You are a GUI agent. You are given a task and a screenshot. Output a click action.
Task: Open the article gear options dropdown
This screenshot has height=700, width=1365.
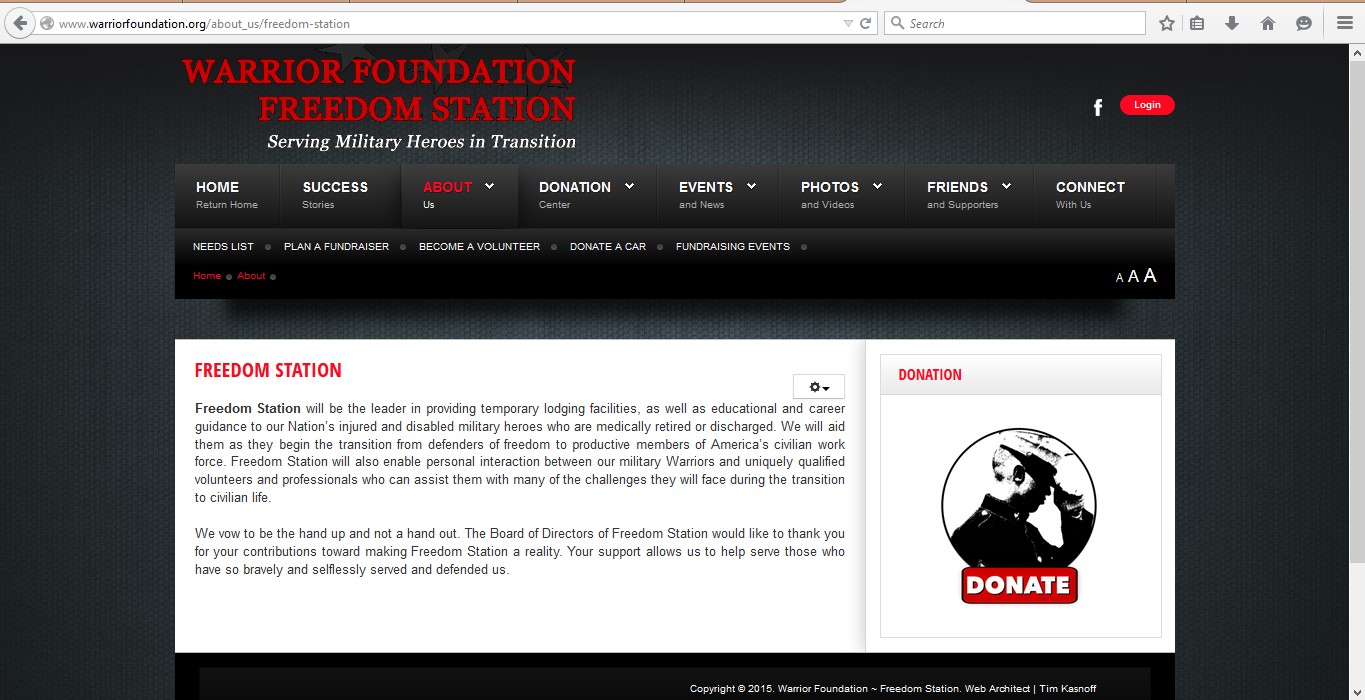click(819, 387)
